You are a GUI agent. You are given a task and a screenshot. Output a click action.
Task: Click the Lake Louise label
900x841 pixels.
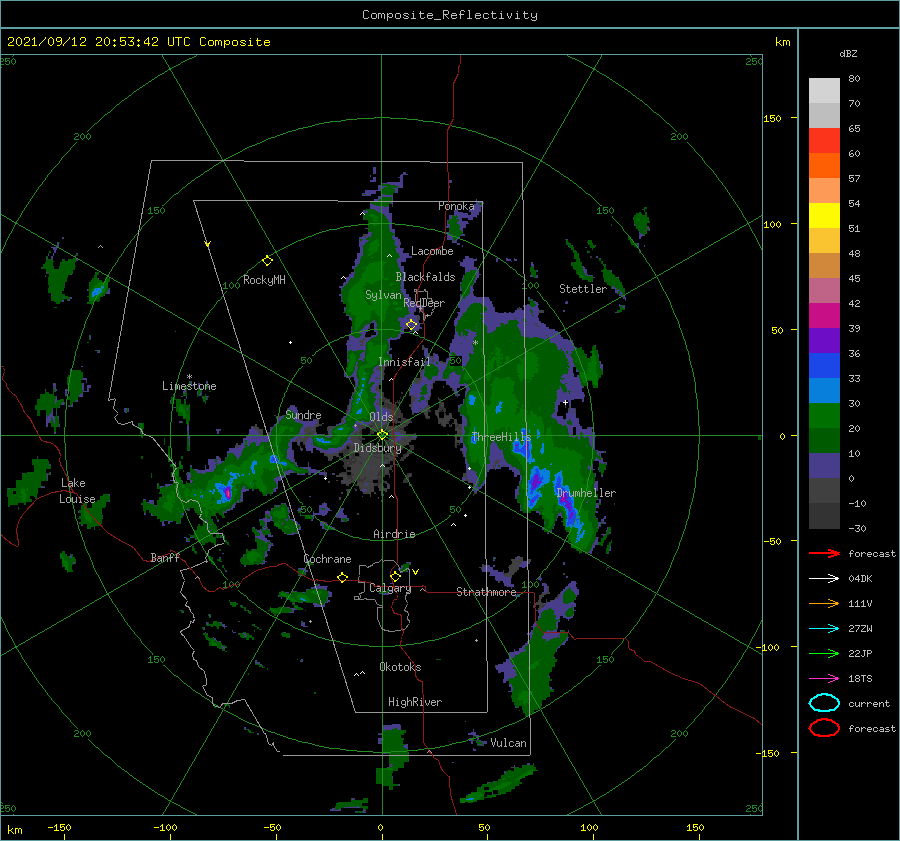77,491
